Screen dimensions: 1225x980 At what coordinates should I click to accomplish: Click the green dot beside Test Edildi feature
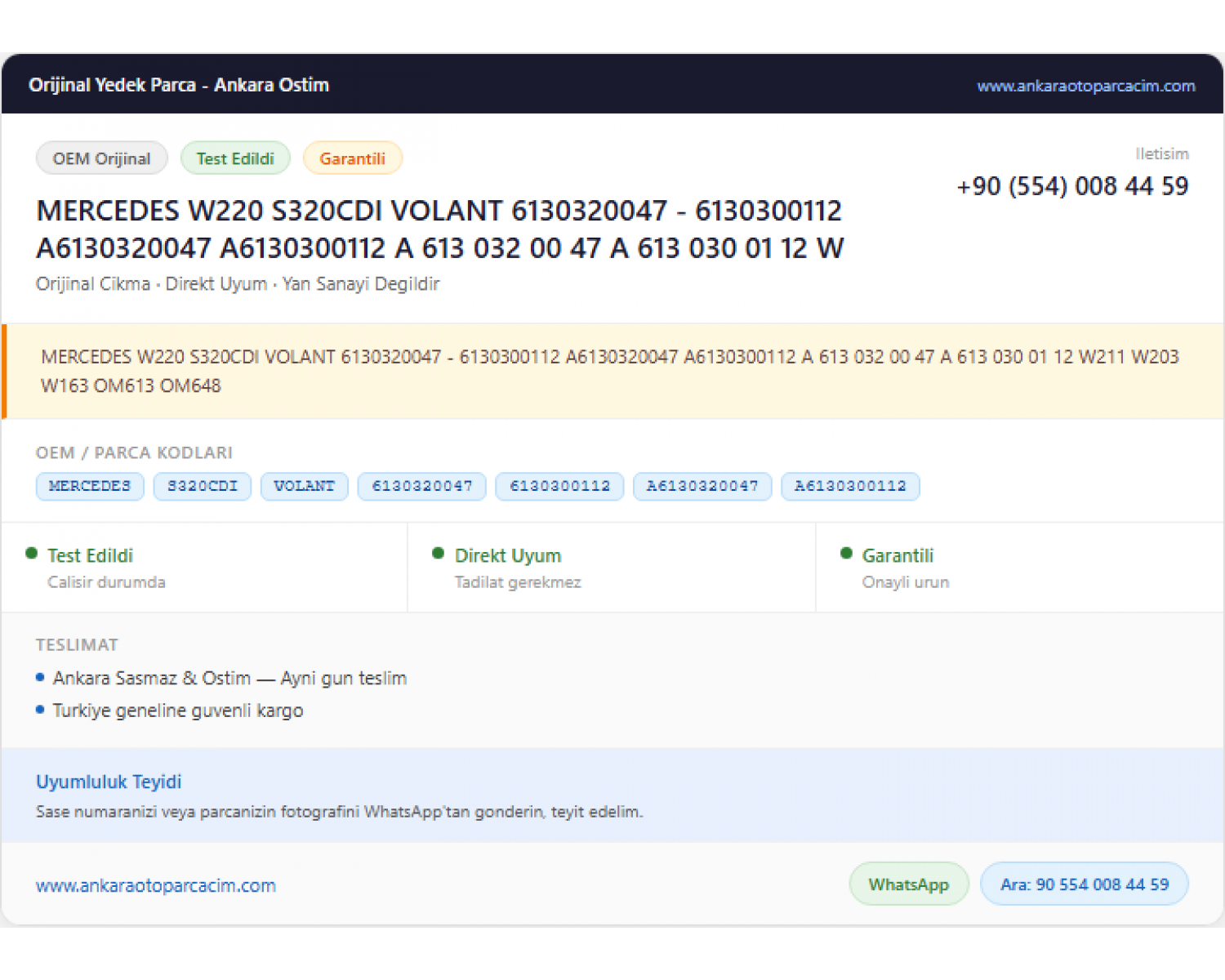coord(32,553)
